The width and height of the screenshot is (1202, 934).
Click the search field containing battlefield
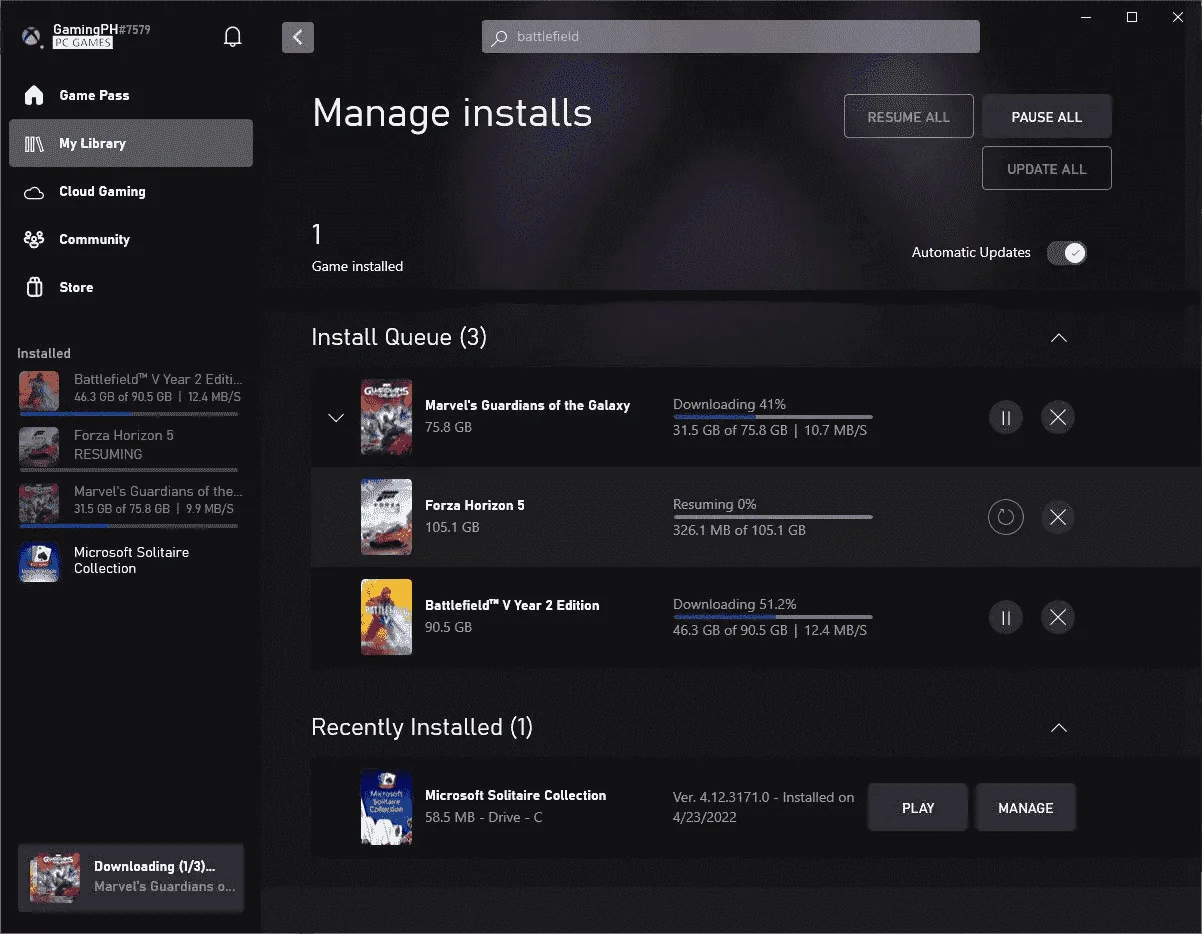(x=731, y=37)
